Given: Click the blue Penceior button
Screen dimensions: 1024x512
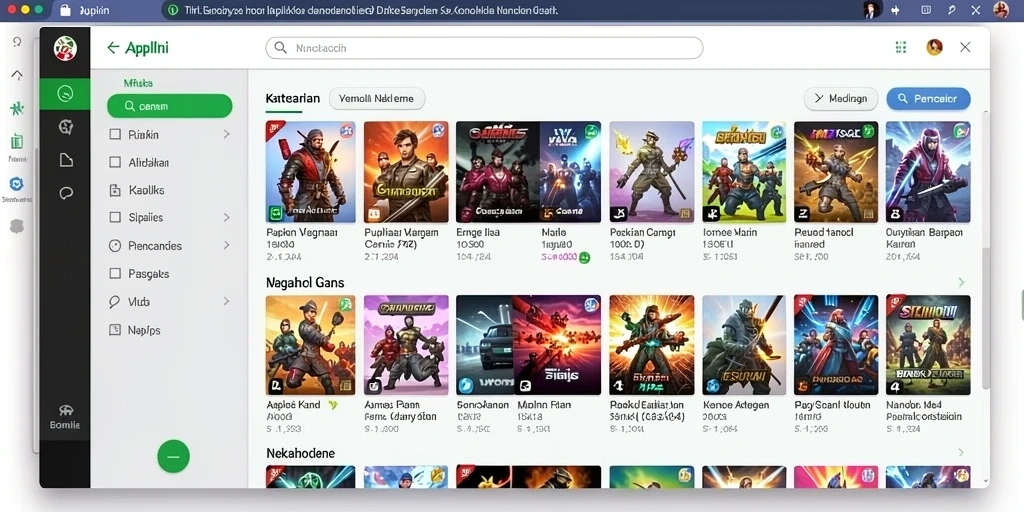Looking at the screenshot, I should pos(928,99).
